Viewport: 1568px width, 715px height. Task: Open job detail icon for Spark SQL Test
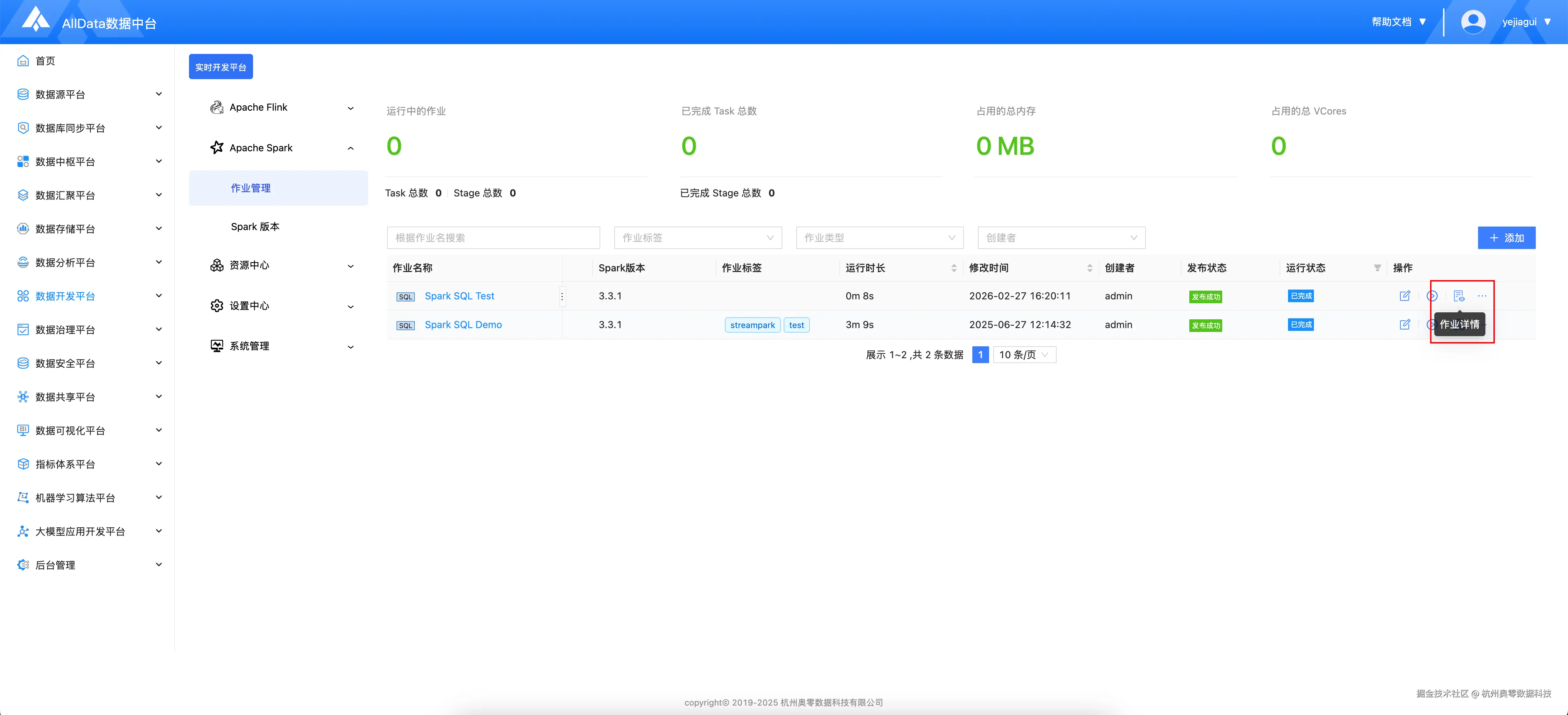pos(1458,296)
